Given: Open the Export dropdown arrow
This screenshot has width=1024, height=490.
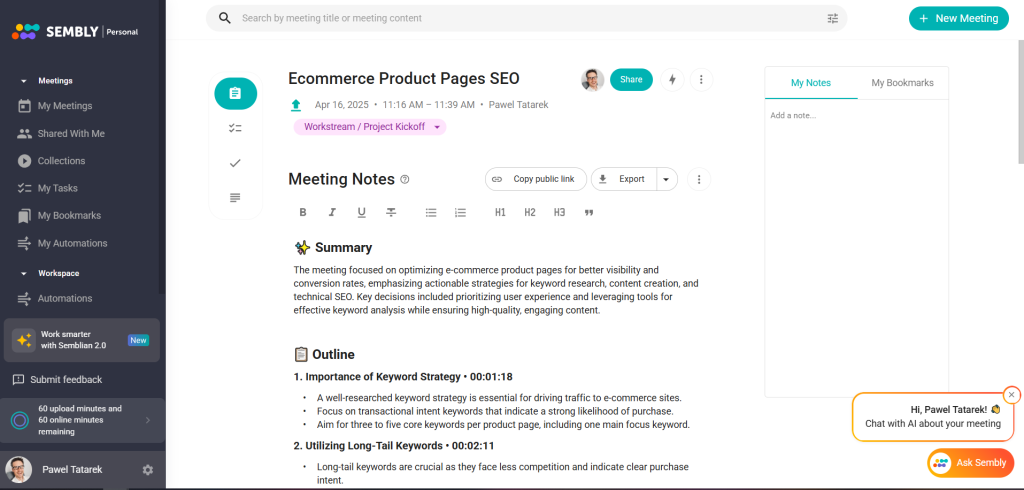Looking at the screenshot, I should (x=666, y=179).
